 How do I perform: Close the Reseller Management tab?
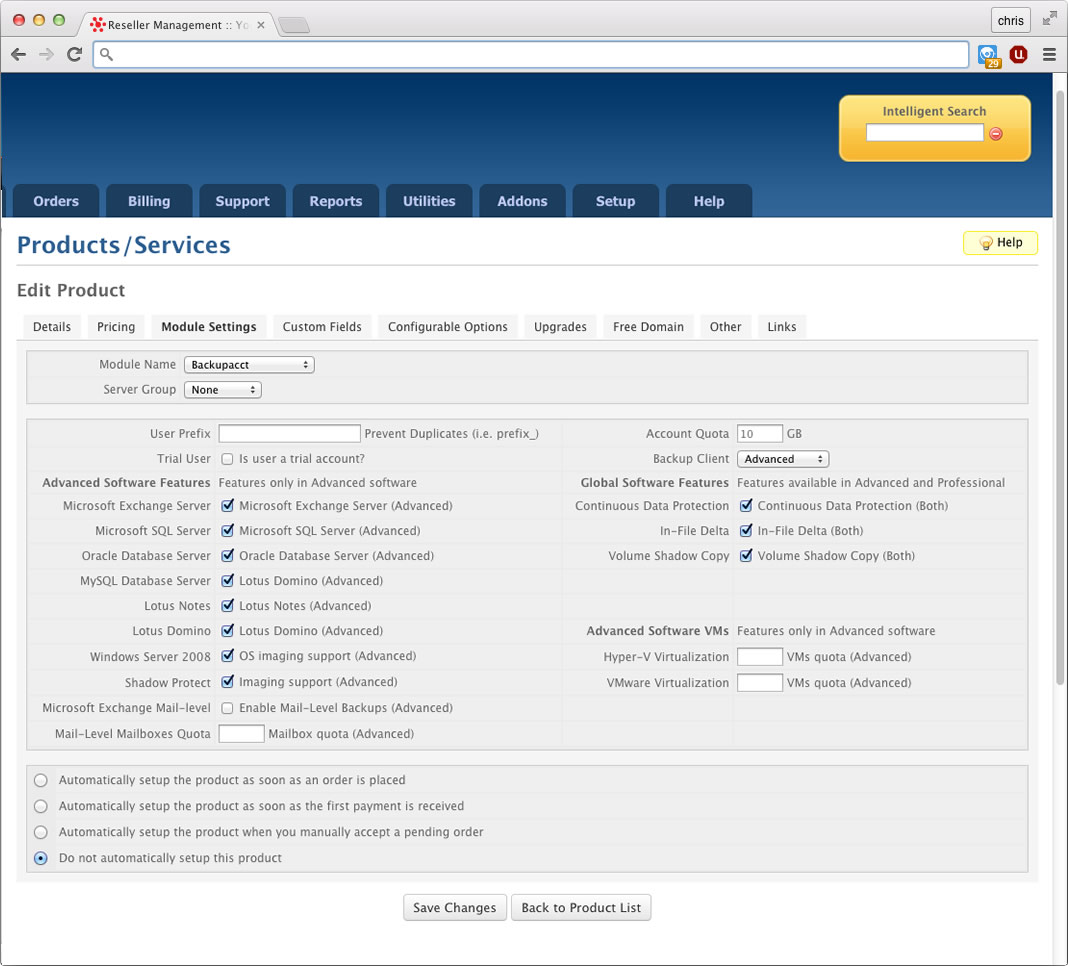(x=261, y=25)
